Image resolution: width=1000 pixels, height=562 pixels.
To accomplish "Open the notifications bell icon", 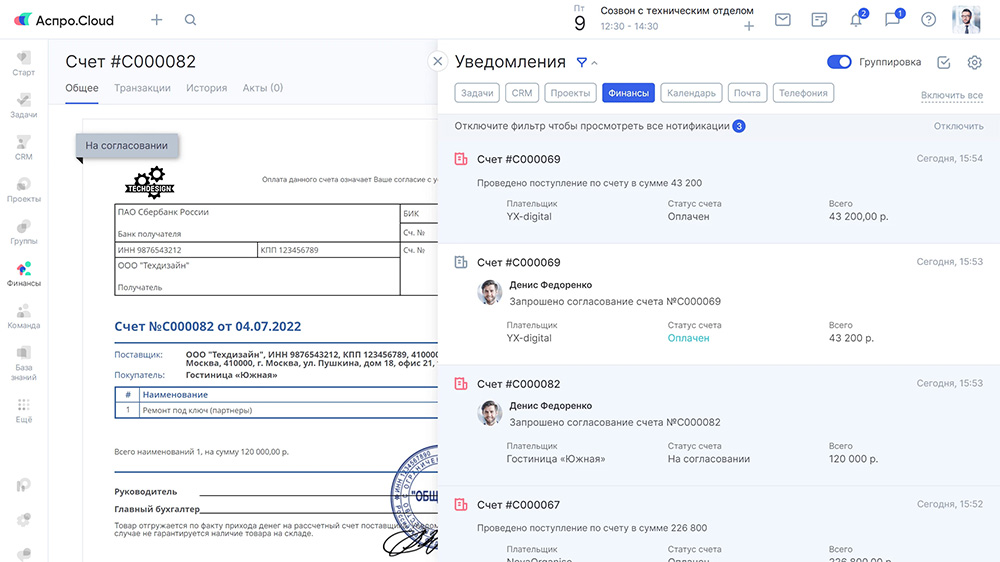I will point(856,20).
